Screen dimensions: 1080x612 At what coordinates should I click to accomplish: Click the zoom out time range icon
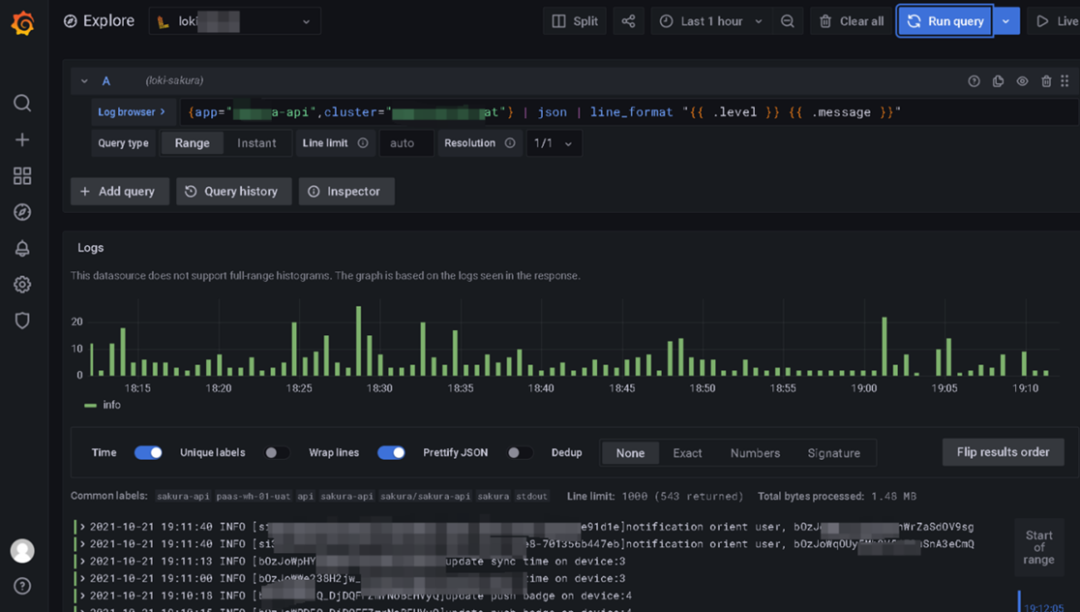pos(788,21)
